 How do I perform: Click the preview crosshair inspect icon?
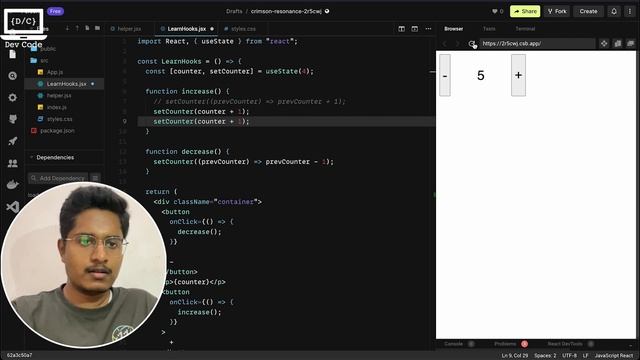tap(604, 43)
